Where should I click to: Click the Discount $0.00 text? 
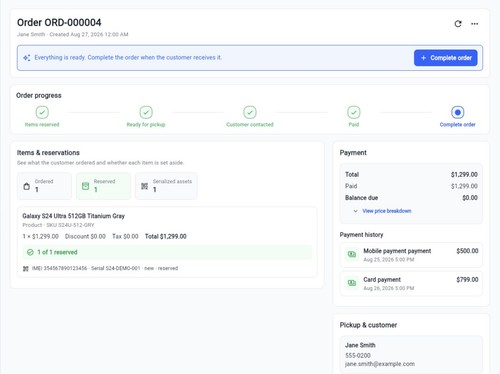tap(85, 236)
